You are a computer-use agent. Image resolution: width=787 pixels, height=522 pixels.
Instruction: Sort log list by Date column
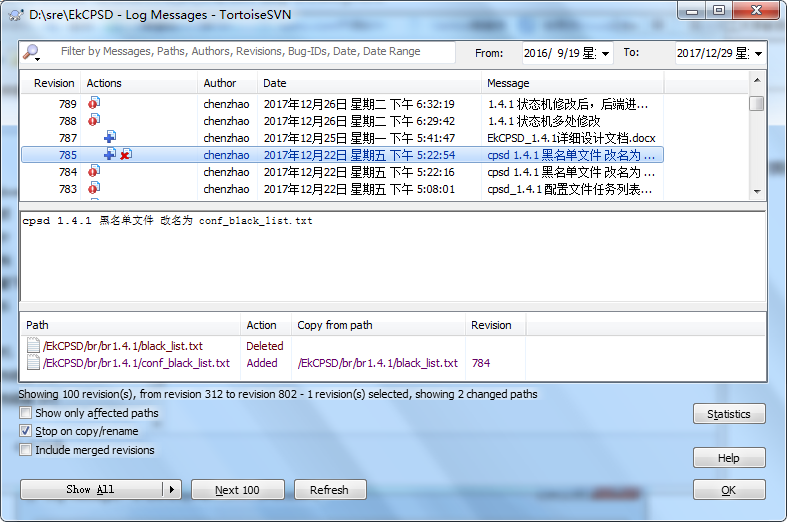[369, 83]
